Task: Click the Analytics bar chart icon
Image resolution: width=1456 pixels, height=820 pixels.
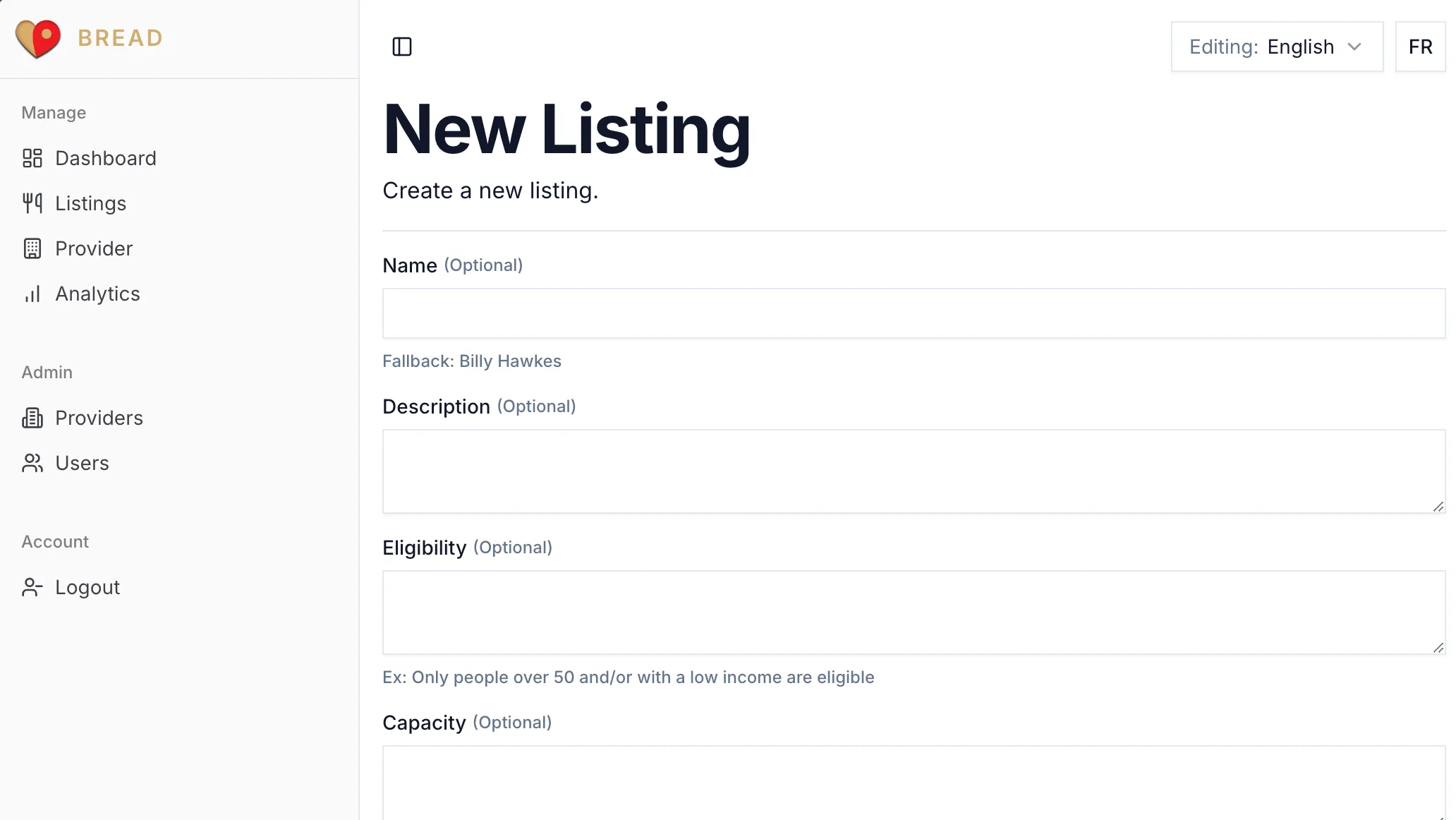Action: click(x=32, y=294)
